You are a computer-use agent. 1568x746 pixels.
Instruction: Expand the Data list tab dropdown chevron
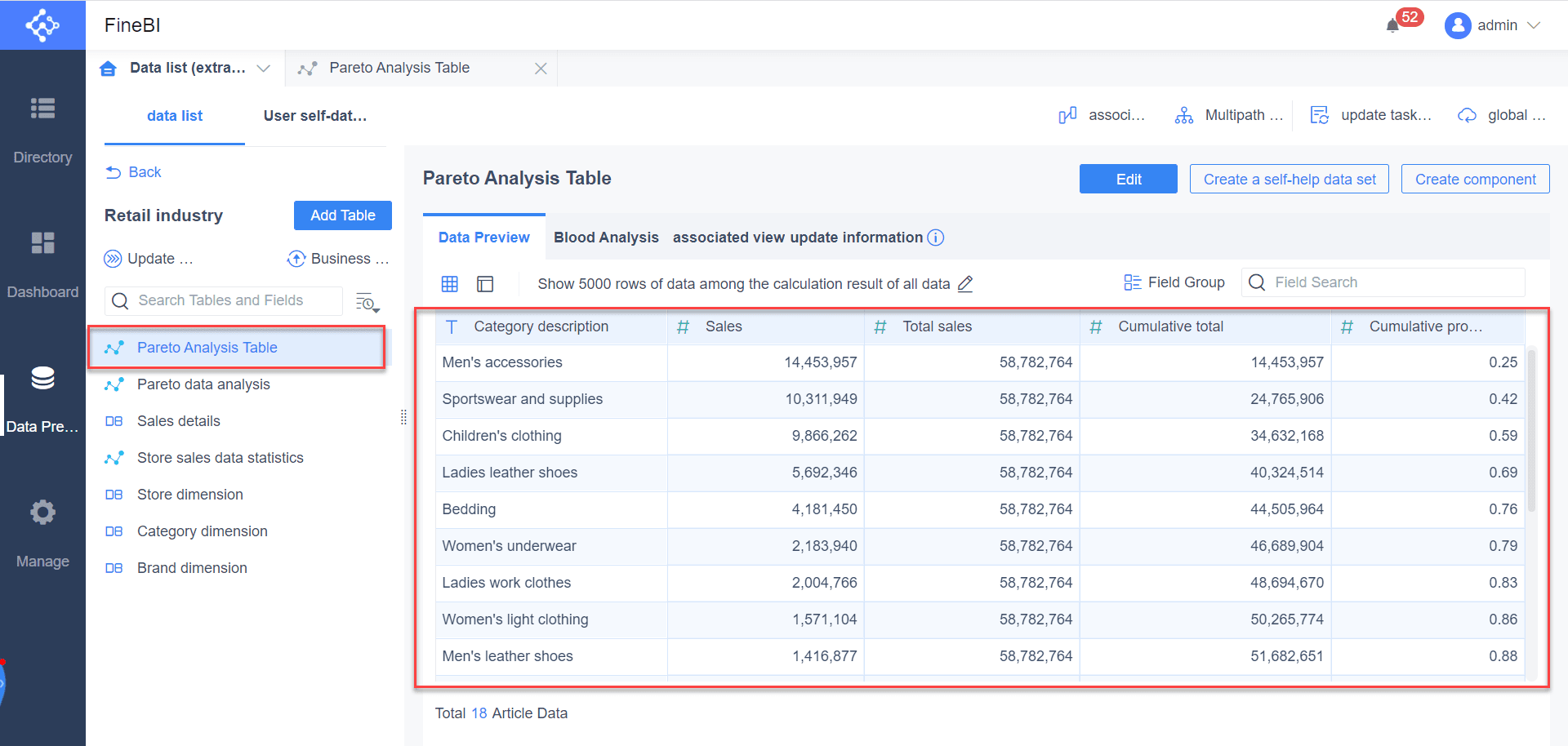point(264,69)
